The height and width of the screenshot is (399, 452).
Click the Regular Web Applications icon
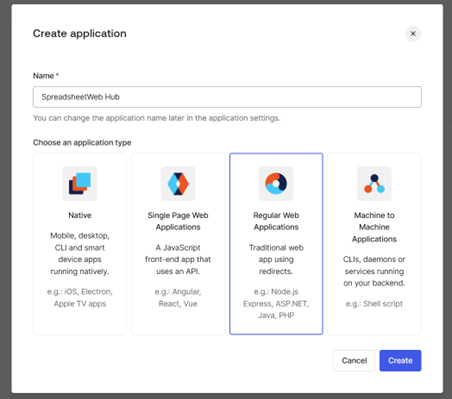[276, 184]
